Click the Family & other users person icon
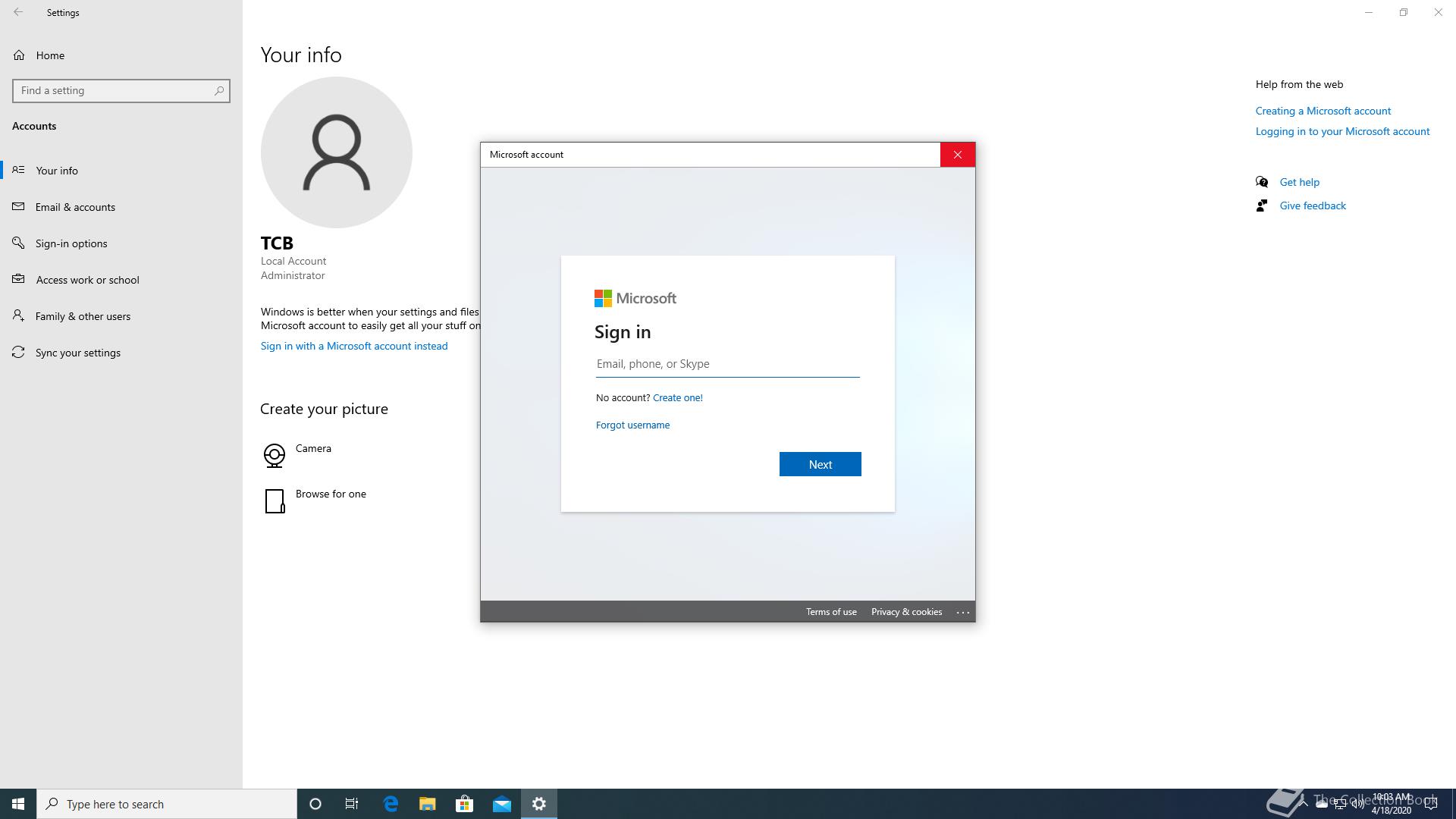Viewport: 1456px width, 819px height. click(19, 315)
